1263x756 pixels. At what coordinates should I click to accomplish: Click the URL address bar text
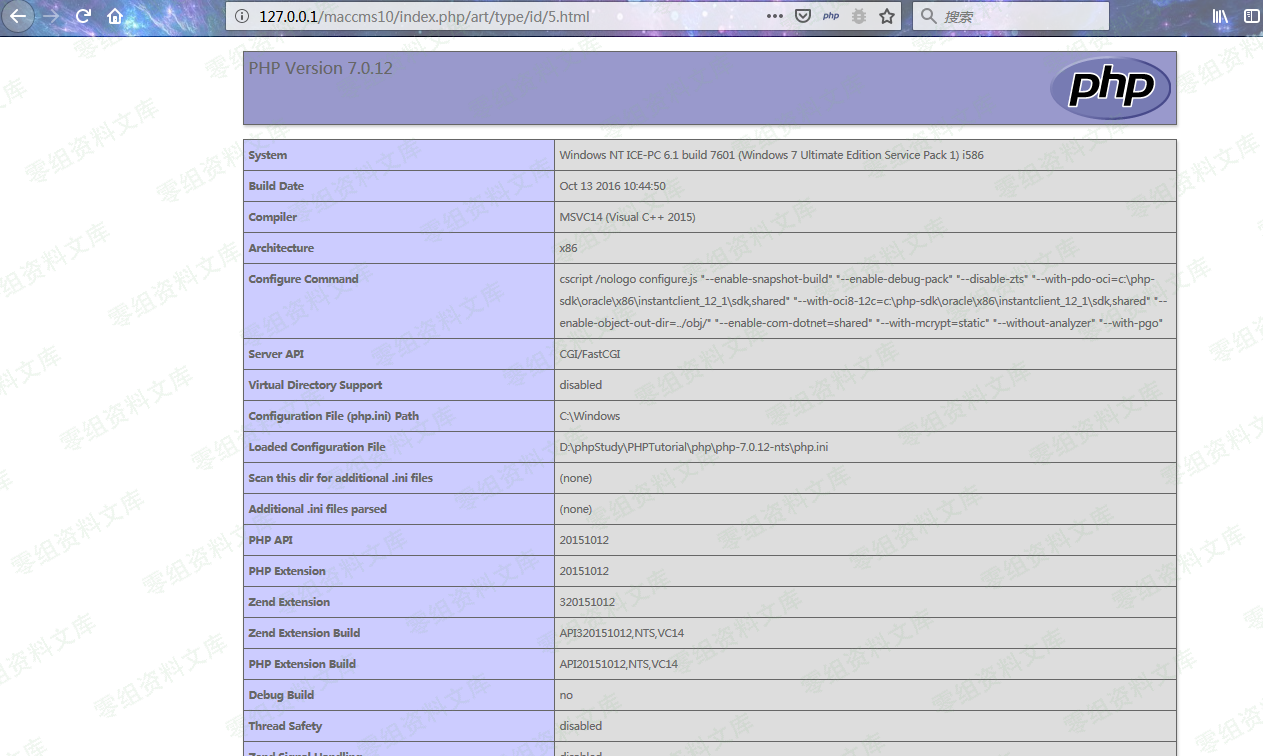[424, 16]
